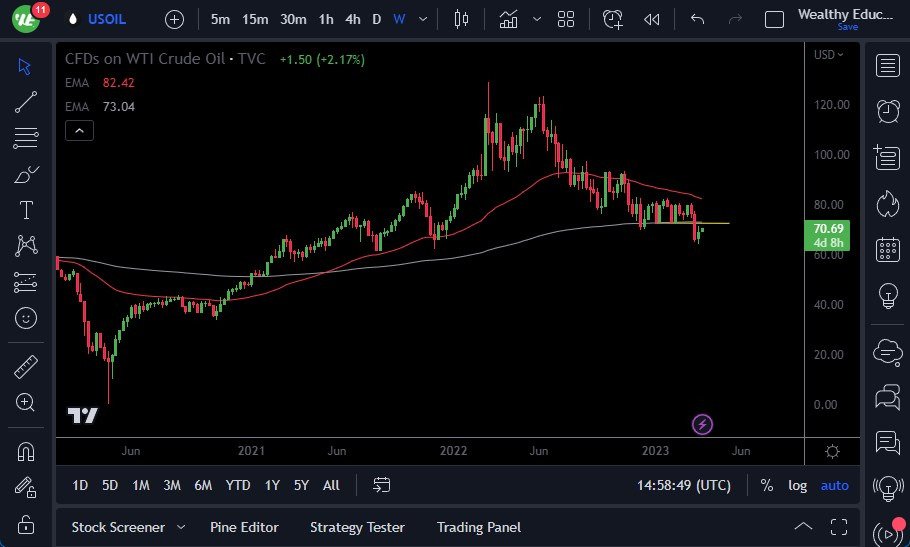Open the Stock Screener tab

pyautogui.click(x=118, y=527)
